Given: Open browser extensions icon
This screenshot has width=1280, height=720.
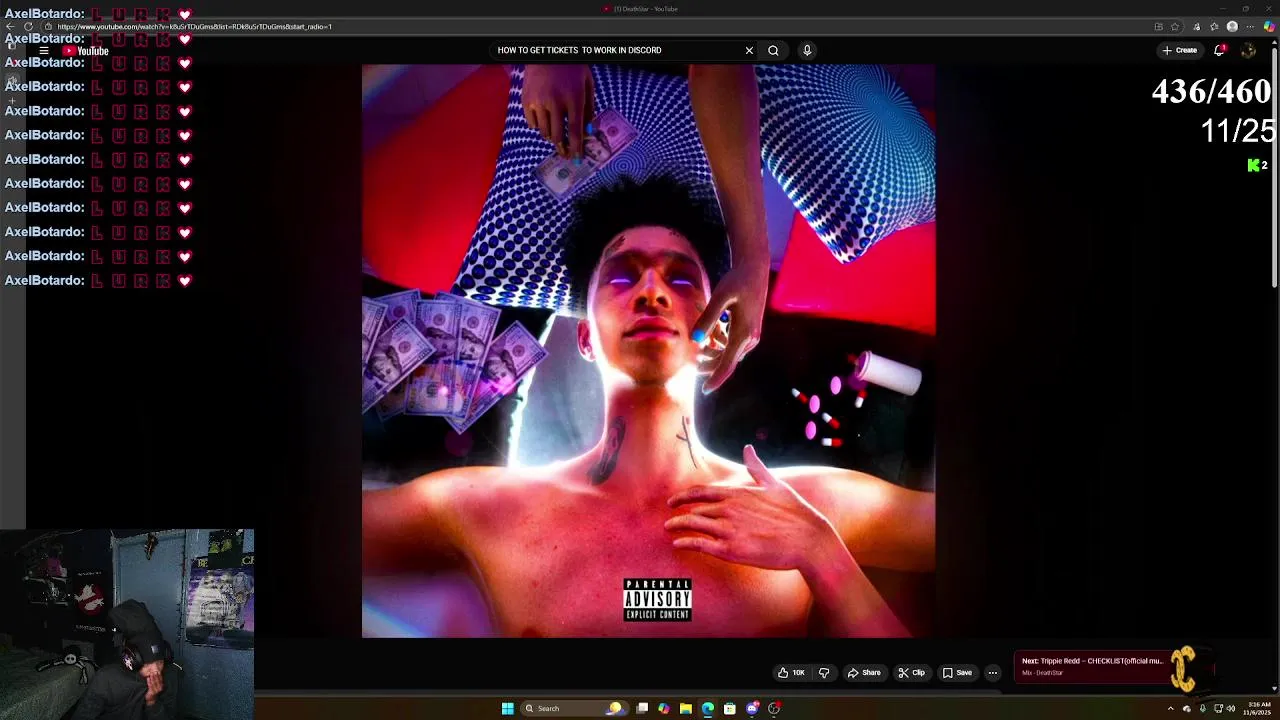Looking at the screenshot, I should tap(1197, 26).
